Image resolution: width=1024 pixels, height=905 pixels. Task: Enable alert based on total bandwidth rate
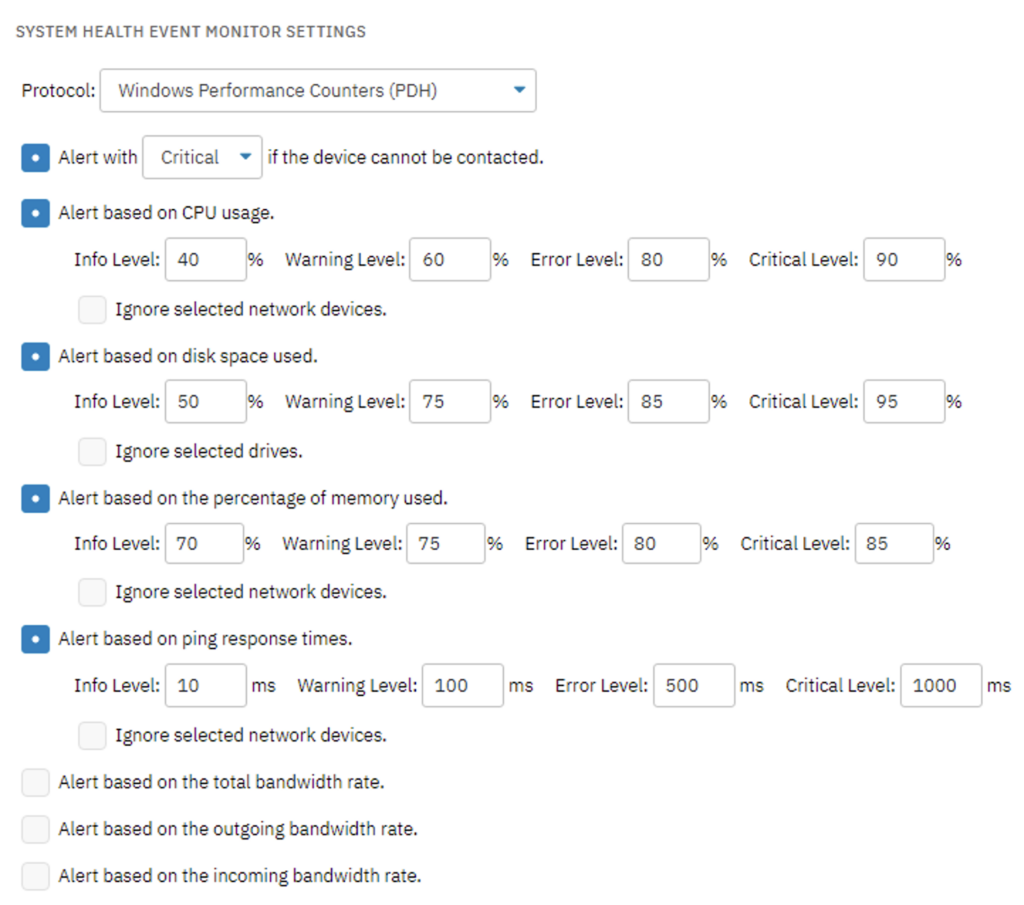point(35,782)
